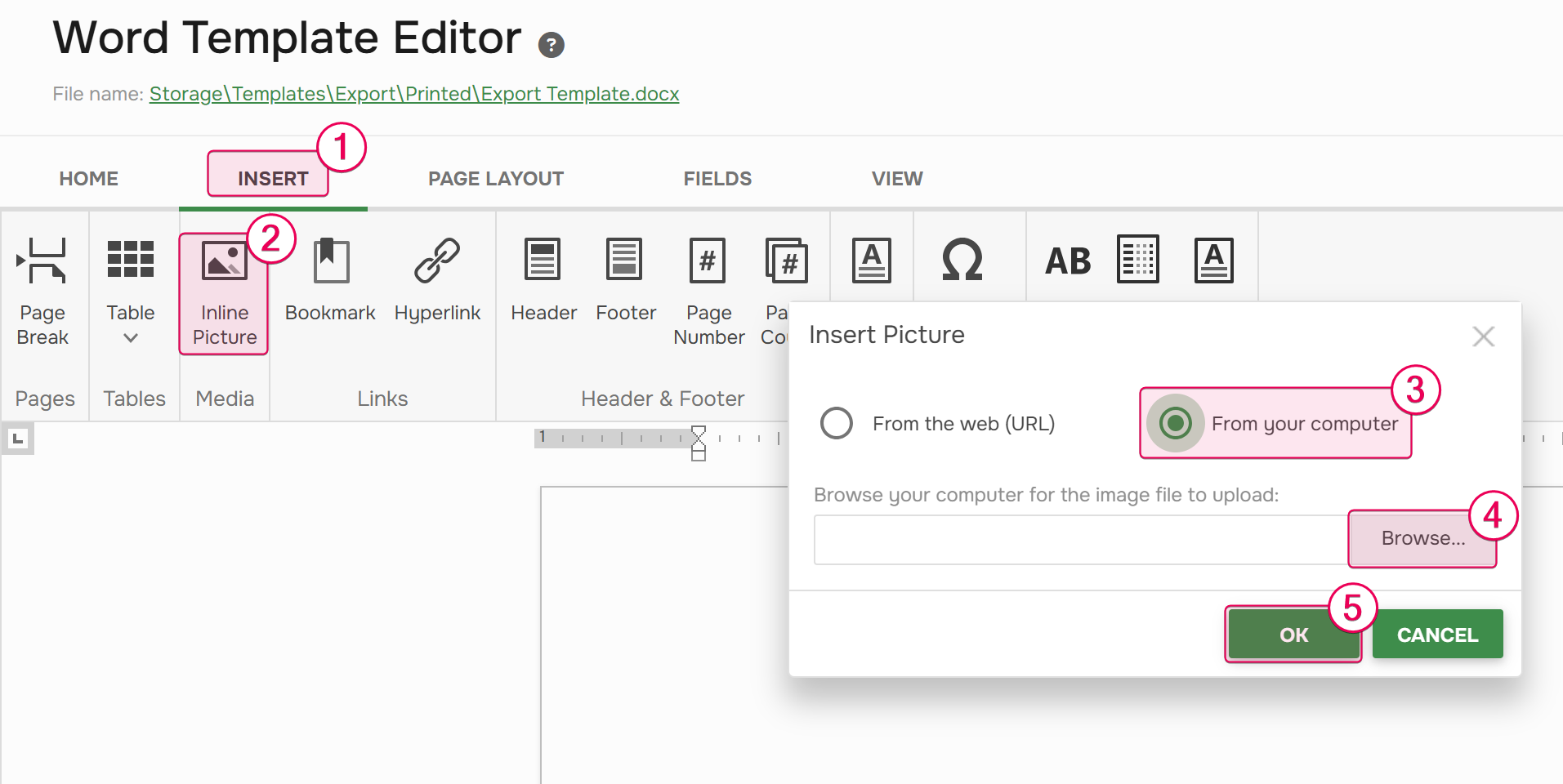The width and height of the screenshot is (1563, 784).
Task: Click the AB text icon
Action: 1068,261
